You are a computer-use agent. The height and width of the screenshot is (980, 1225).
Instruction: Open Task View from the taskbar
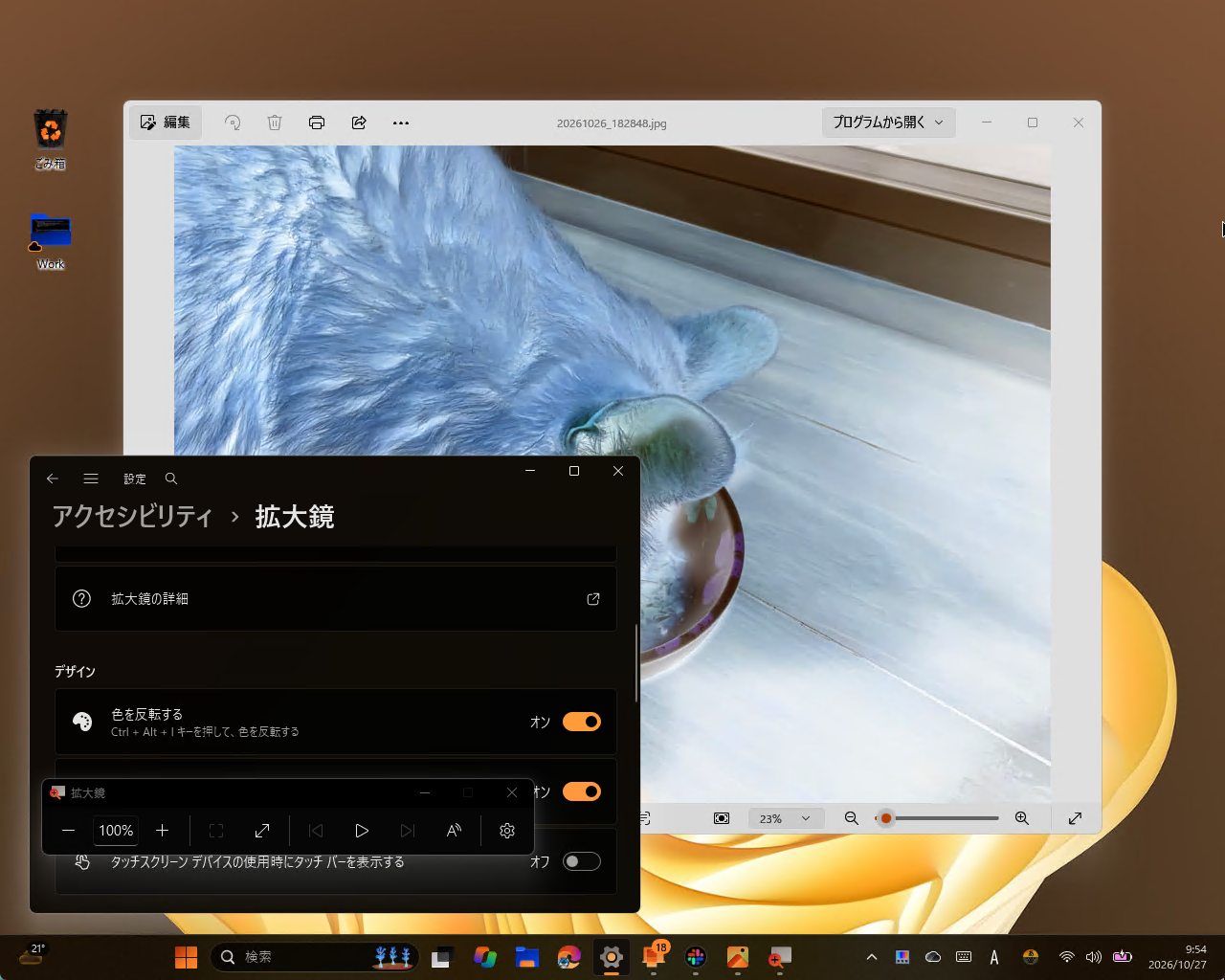point(442,957)
